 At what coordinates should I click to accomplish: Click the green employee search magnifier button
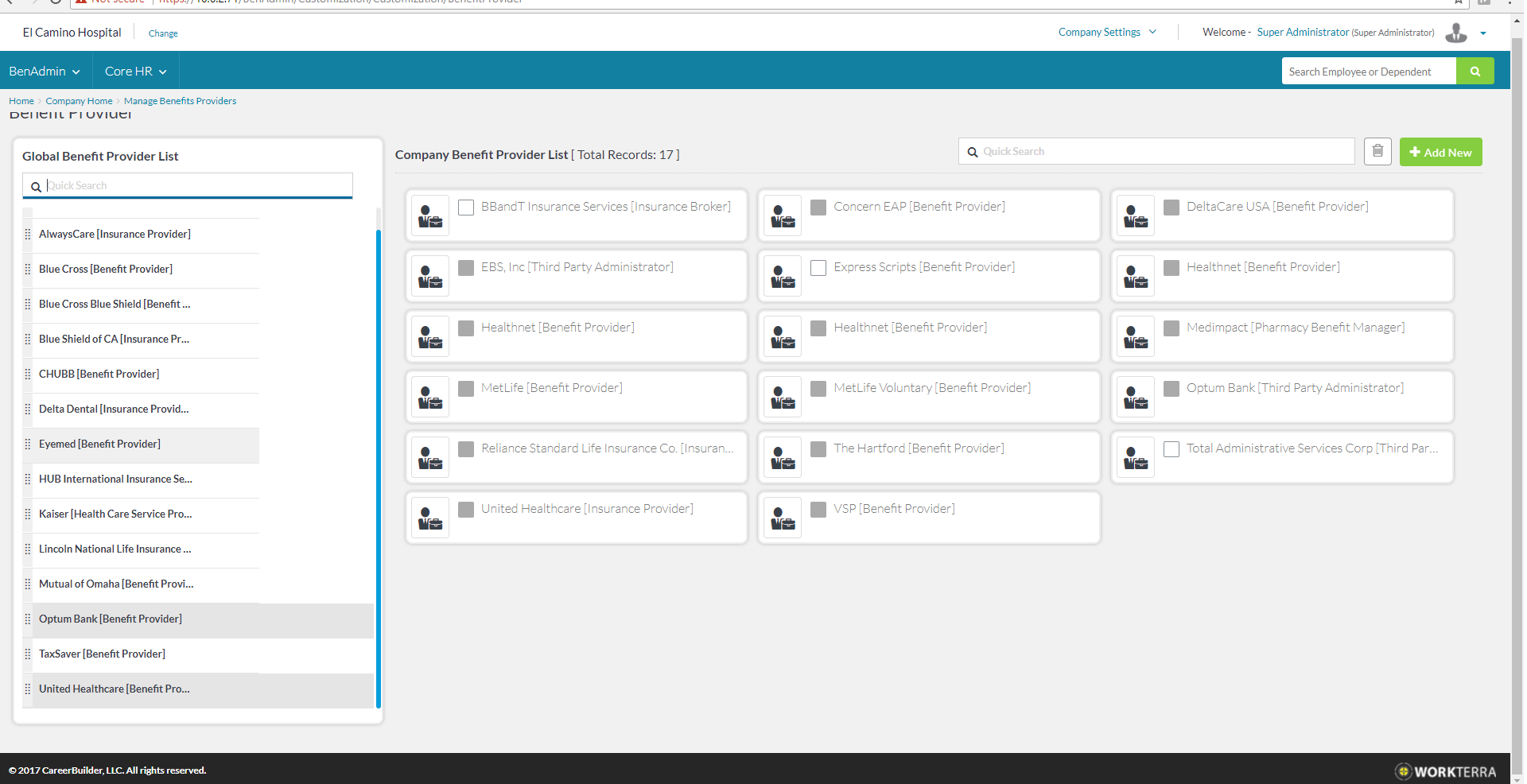point(1475,72)
